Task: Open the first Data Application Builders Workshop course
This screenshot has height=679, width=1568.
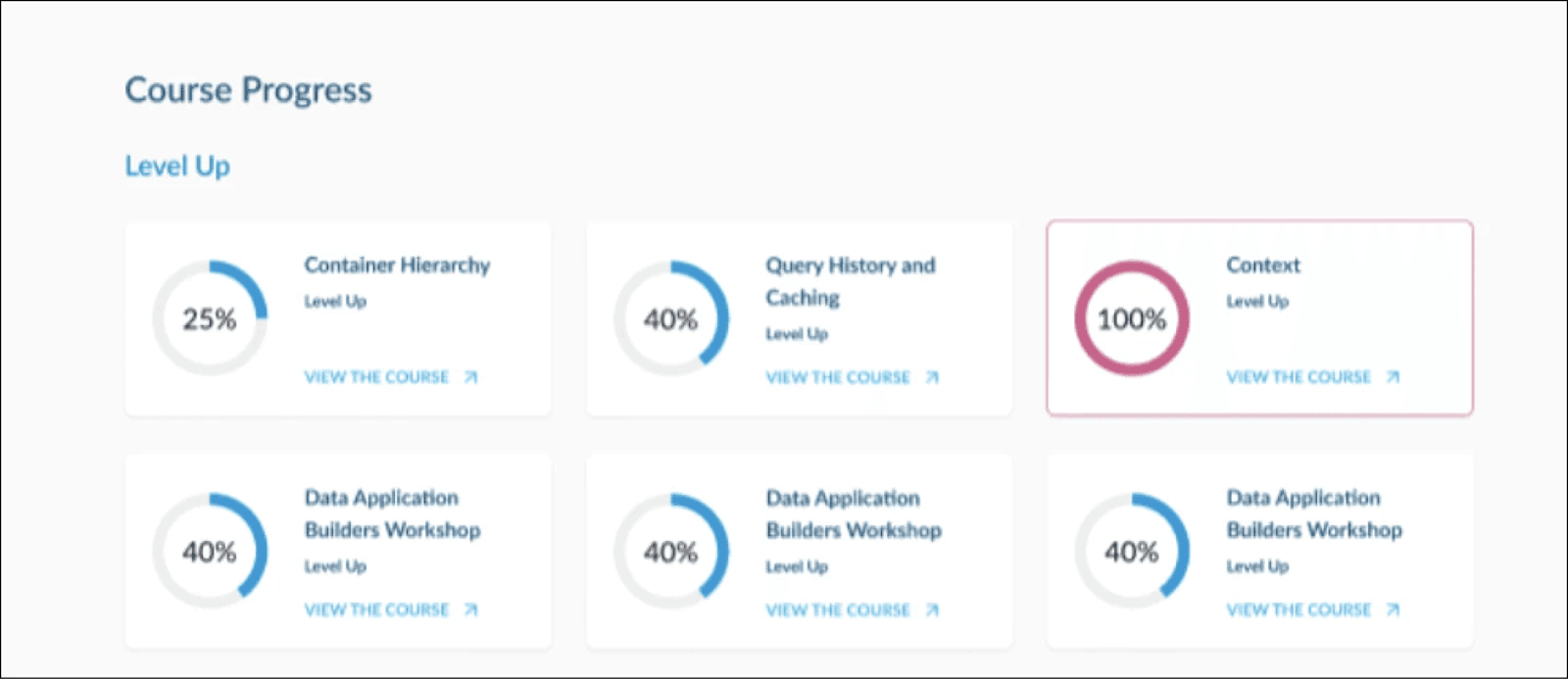Action: pyautogui.click(x=377, y=609)
